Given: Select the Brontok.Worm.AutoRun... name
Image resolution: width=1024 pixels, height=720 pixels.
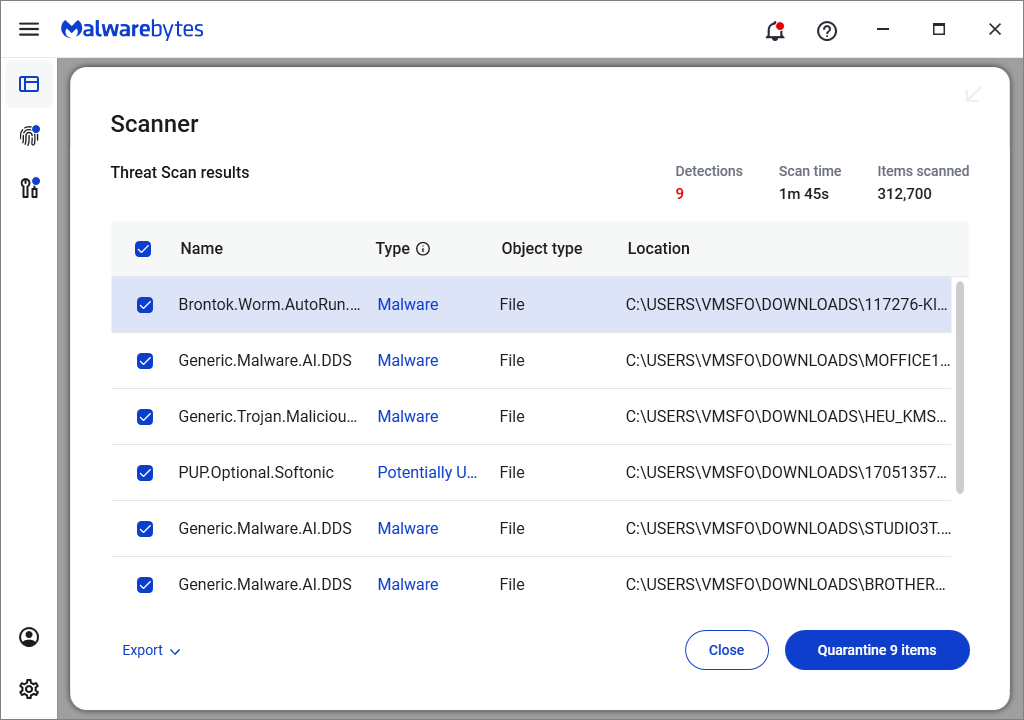Looking at the screenshot, I should (x=269, y=304).
